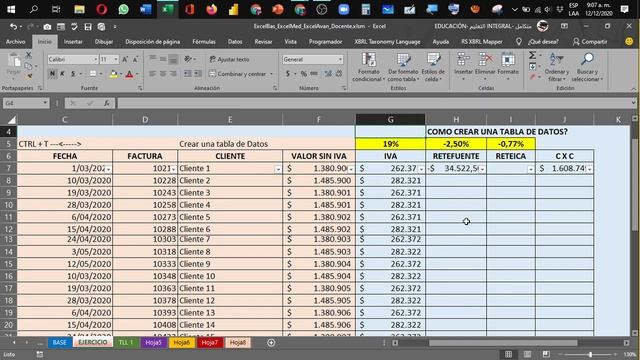Viewport: 640px width, 360px height.
Task: Open the RETEICA column filter dropdown
Action: (x=531, y=169)
